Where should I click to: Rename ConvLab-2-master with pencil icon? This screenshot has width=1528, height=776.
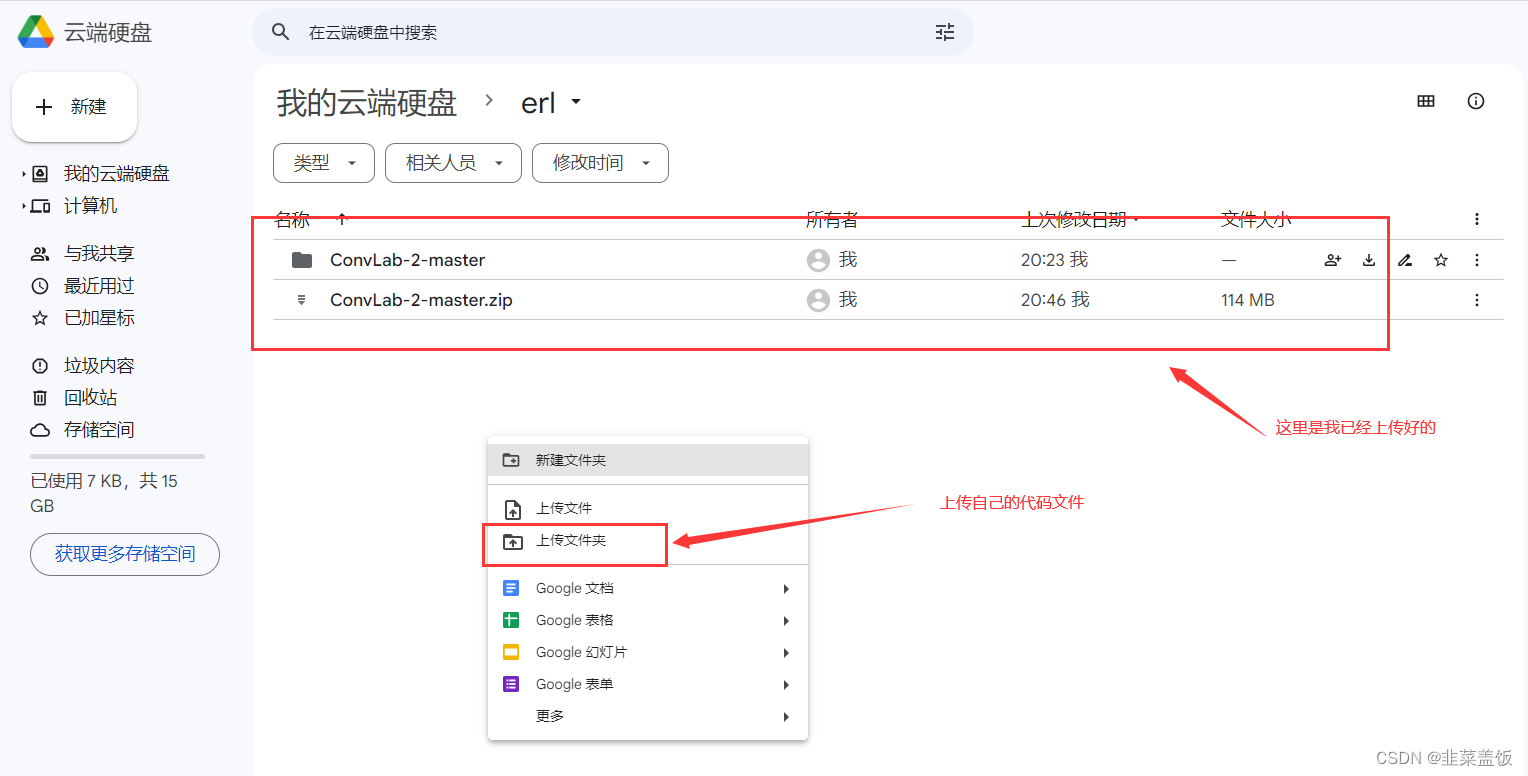1405,260
